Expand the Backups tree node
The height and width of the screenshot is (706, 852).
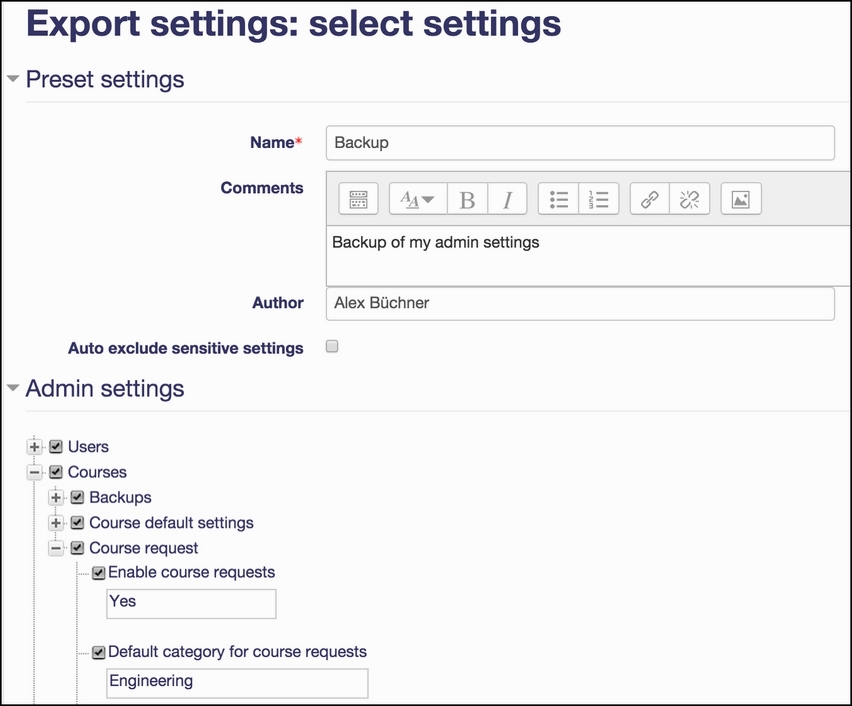(56, 497)
